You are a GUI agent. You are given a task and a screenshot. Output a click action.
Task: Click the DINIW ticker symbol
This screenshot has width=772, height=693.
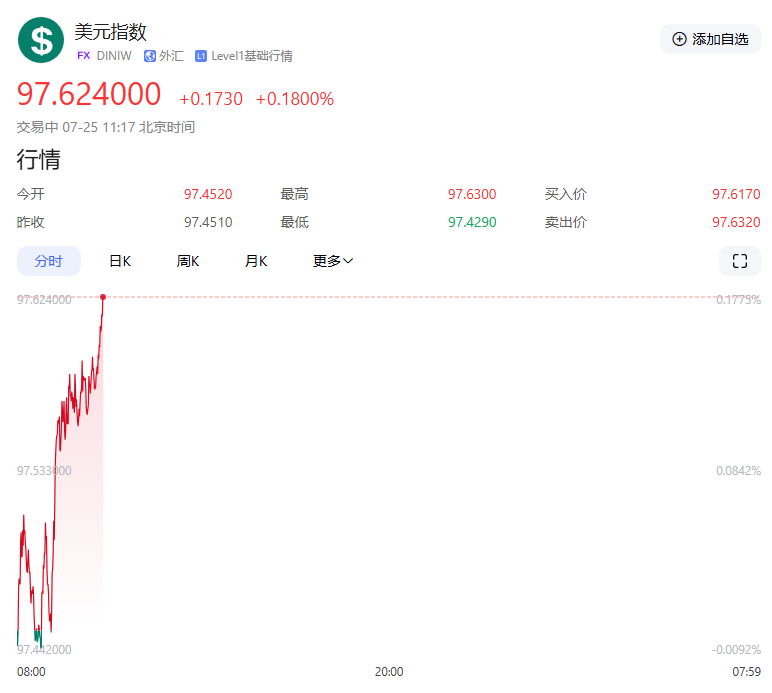114,56
